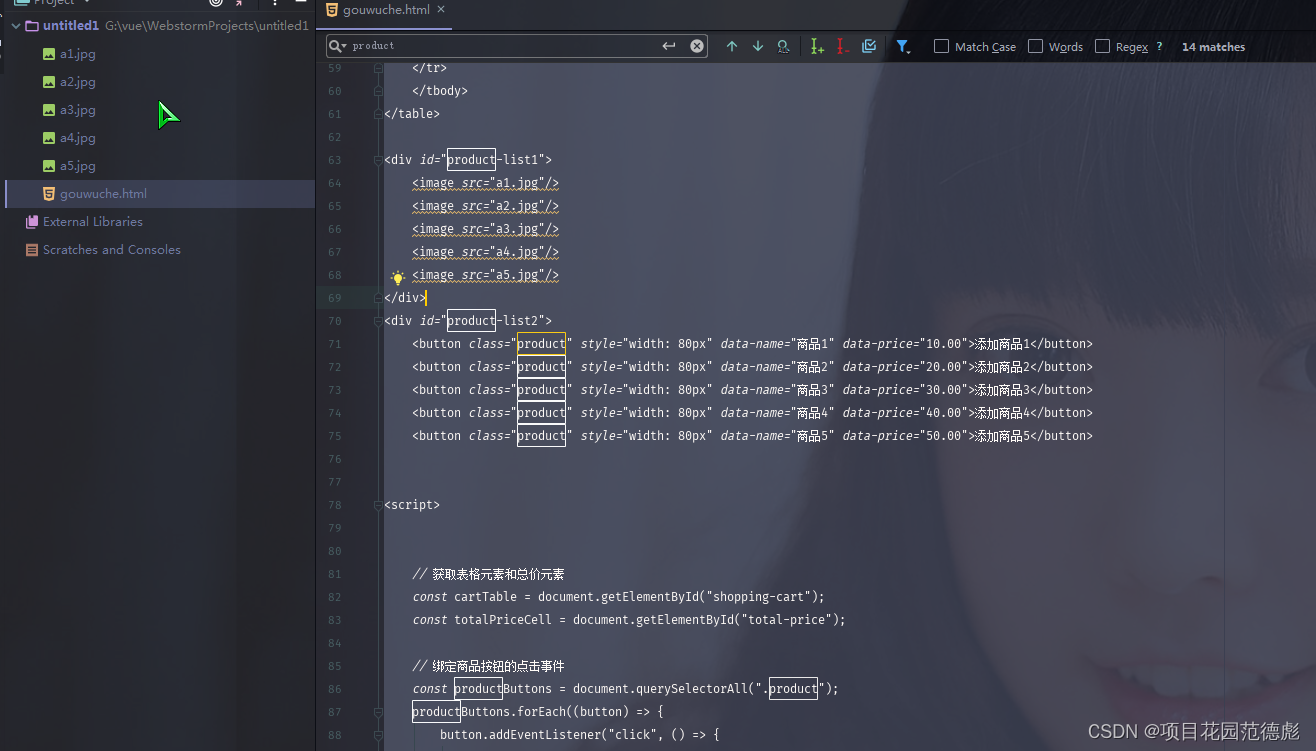The height and width of the screenshot is (751, 1316).
Task: Add selection for next occurrence icon
Action: tap(817, 46)
